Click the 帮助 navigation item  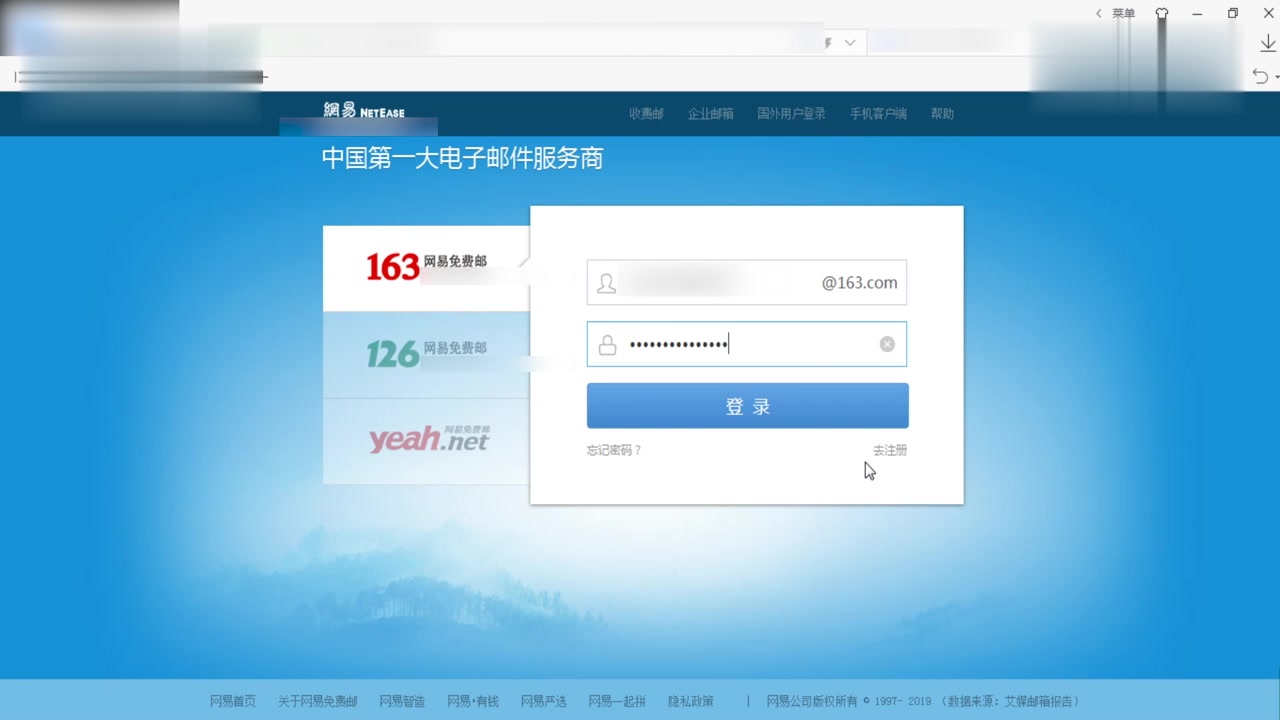(941, 113)
